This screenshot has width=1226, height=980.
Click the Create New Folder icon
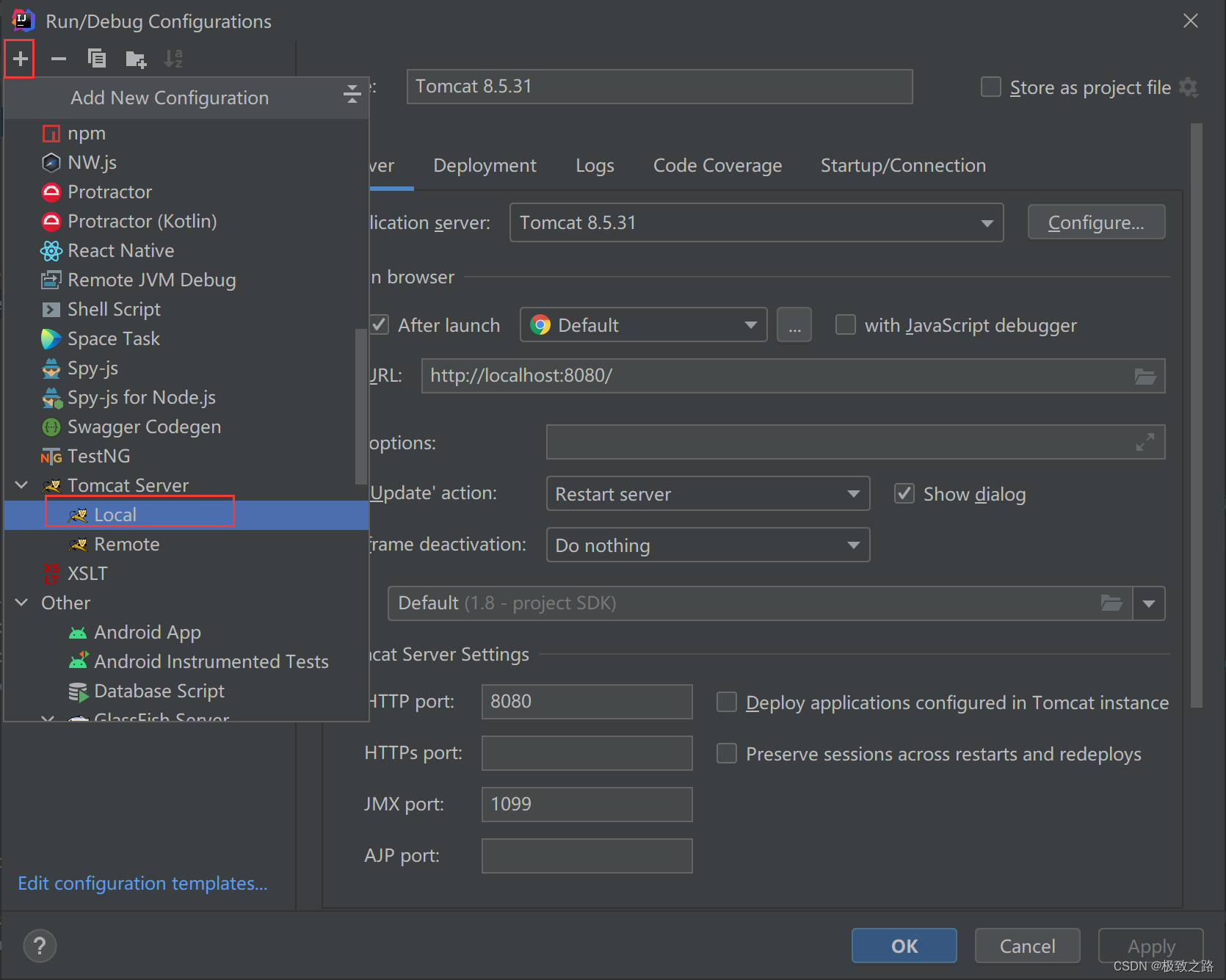click(x=136, y=59)
